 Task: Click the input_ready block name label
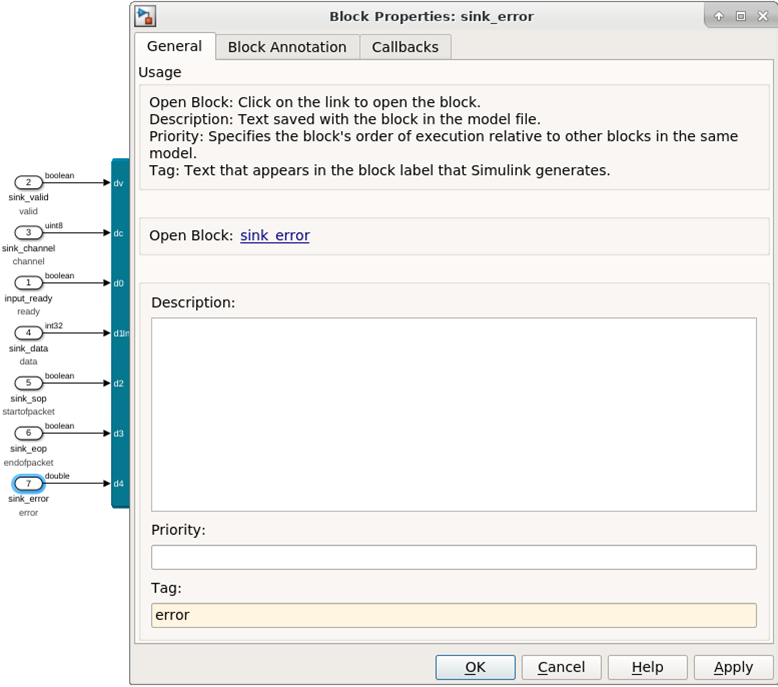point(28,298)
